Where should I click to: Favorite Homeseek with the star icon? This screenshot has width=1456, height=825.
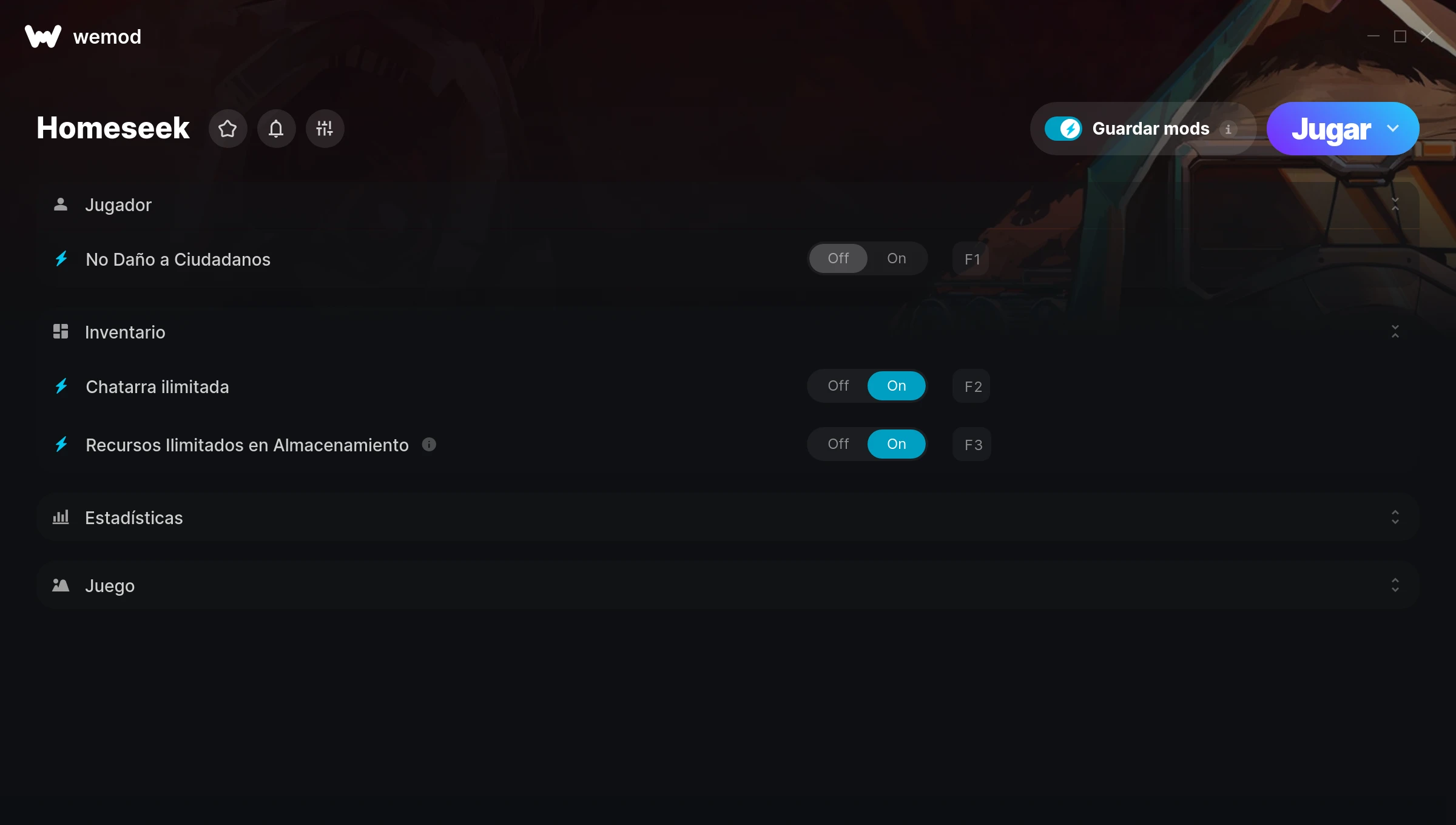click(x=227, y=129)
